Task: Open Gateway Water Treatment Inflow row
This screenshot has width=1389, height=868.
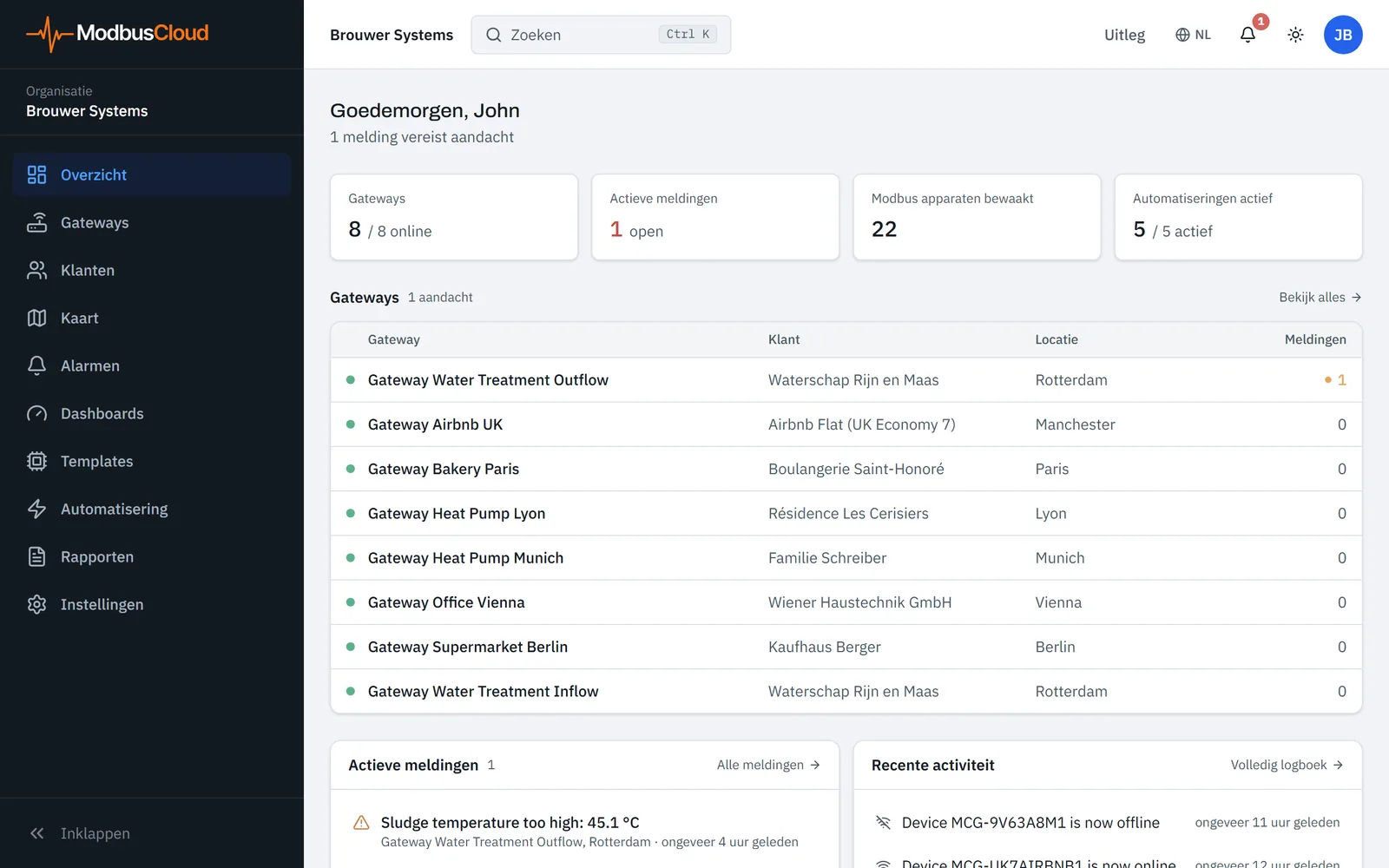Action: pyautogui.click(x=846, y=691)
